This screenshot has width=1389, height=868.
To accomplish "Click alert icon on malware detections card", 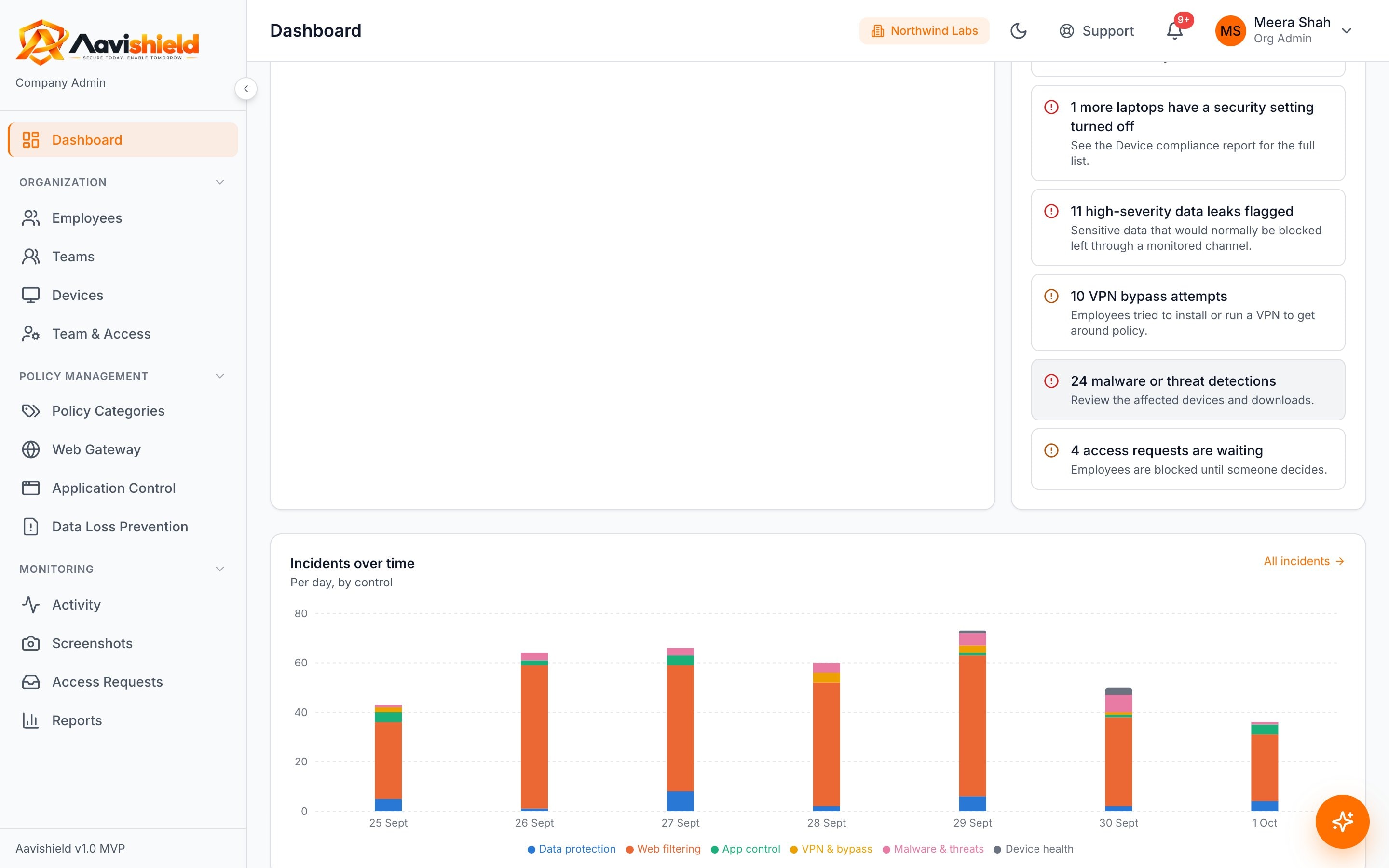I will coord(1051,381).
